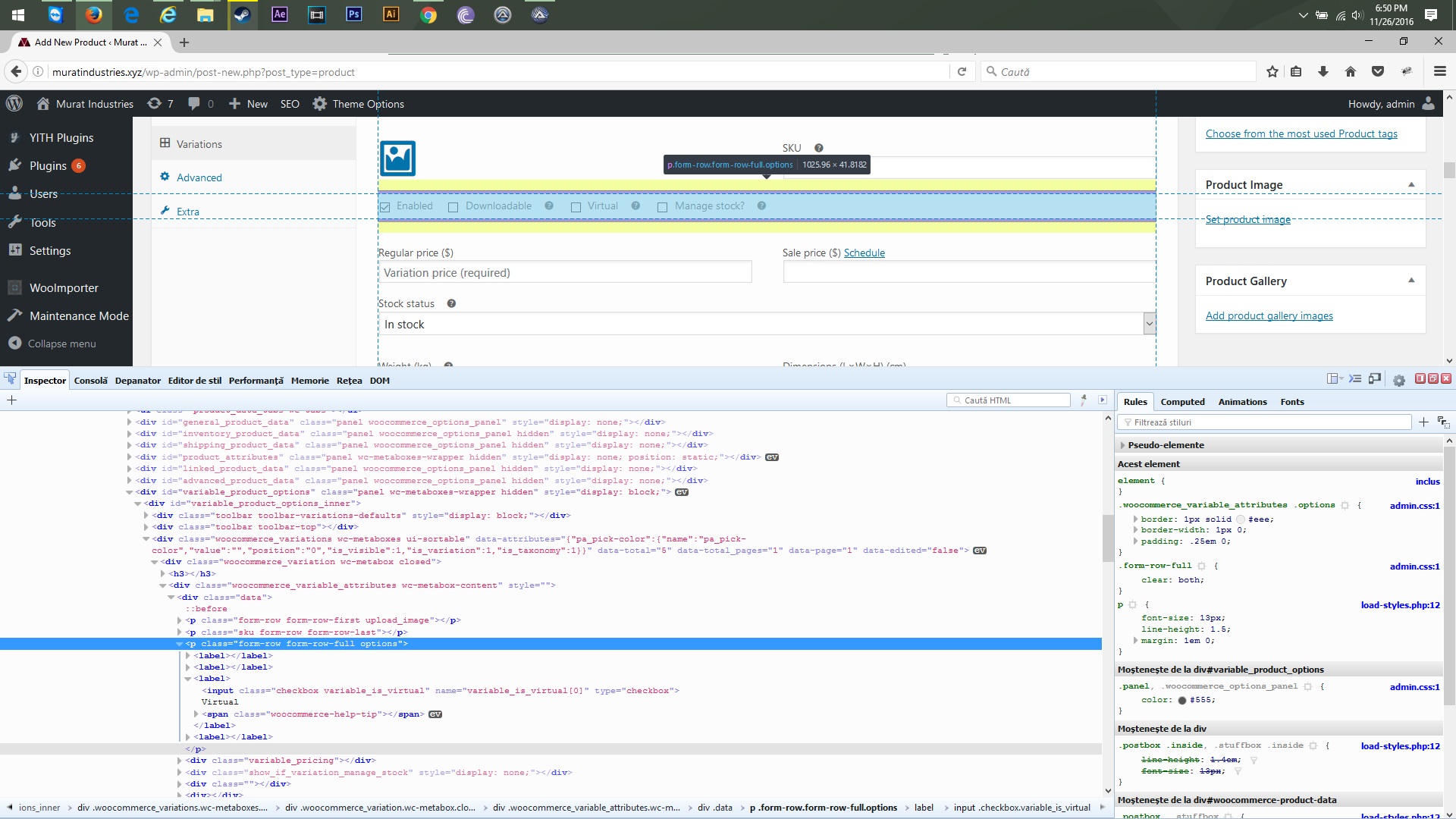Open the Firefox hamburger menu

[1439, 71]
